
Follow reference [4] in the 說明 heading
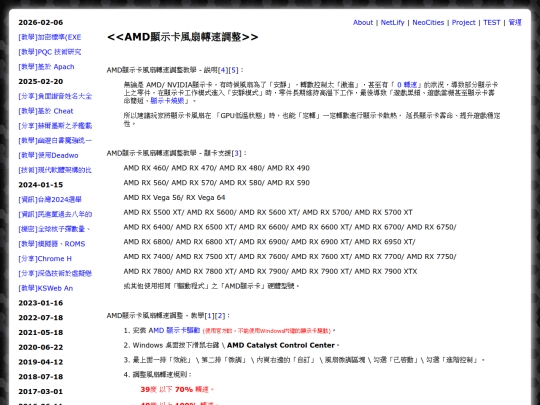223,70
